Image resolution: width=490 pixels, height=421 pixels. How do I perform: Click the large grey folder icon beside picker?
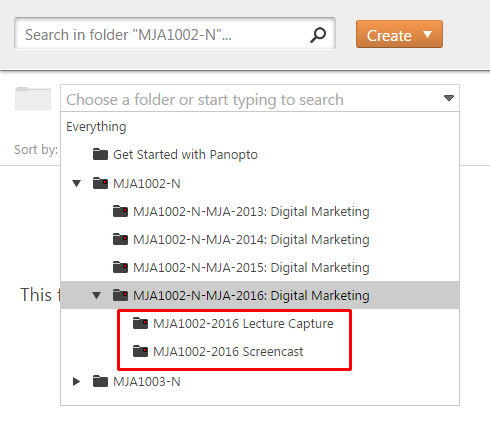[33, 98]
